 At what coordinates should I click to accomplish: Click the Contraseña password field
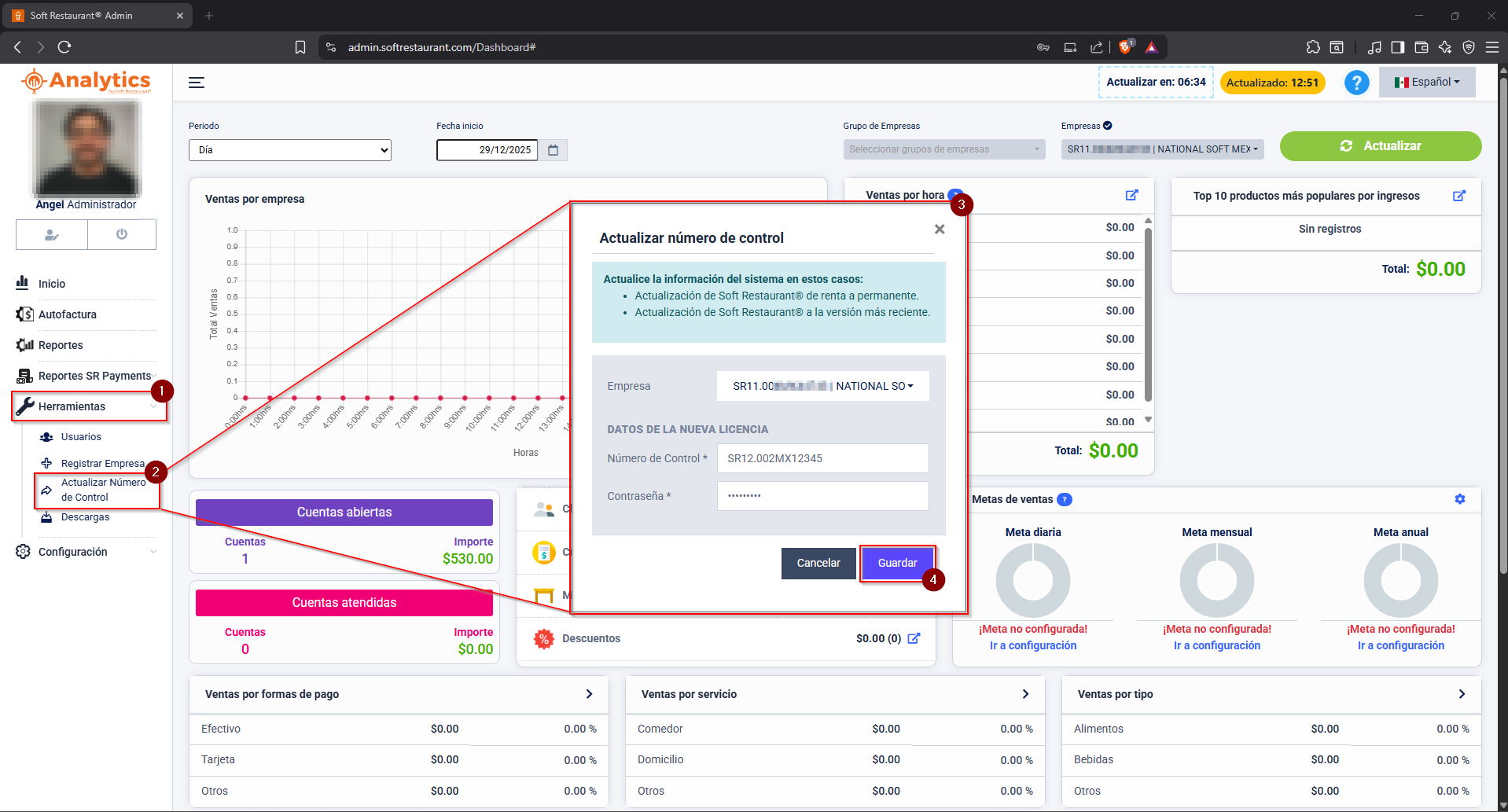(x=823, y=496)
